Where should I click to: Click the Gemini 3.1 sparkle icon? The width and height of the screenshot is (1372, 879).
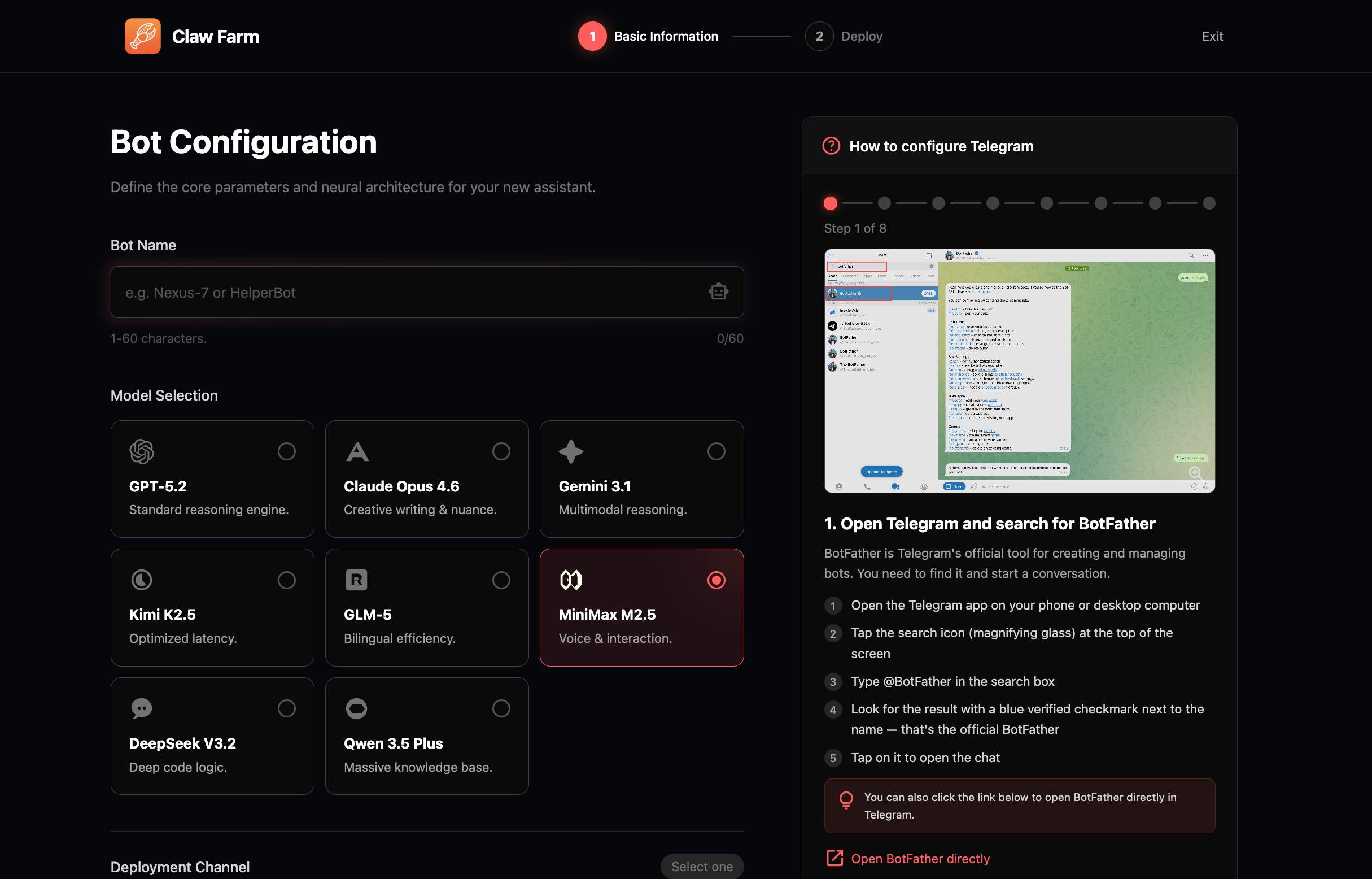(x=571, y=451)
